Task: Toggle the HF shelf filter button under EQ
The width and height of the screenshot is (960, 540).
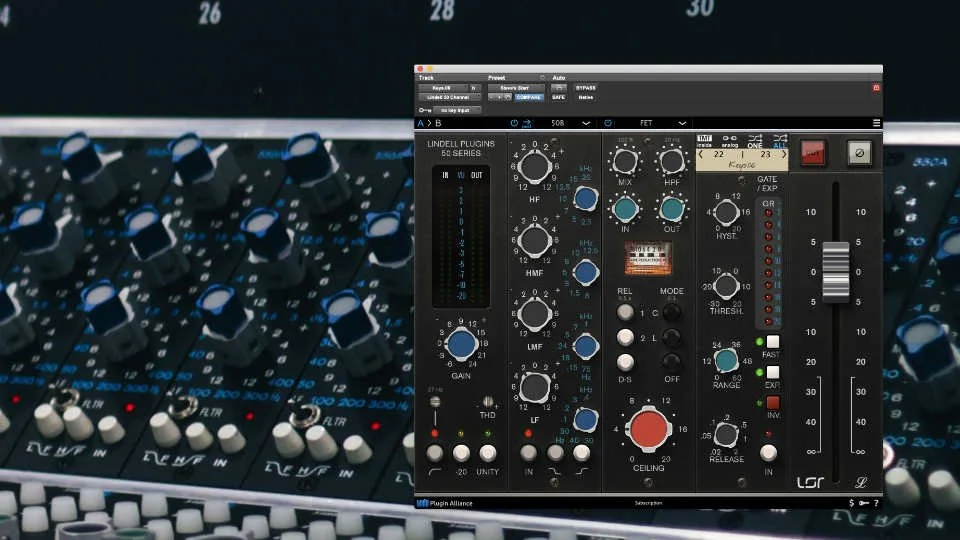Action: [581, 453]
